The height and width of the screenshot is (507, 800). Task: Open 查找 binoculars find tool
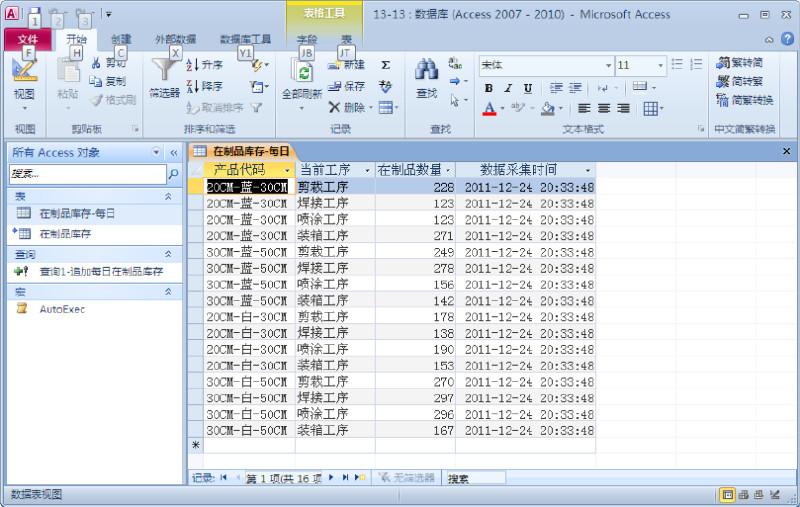point(427,70)
